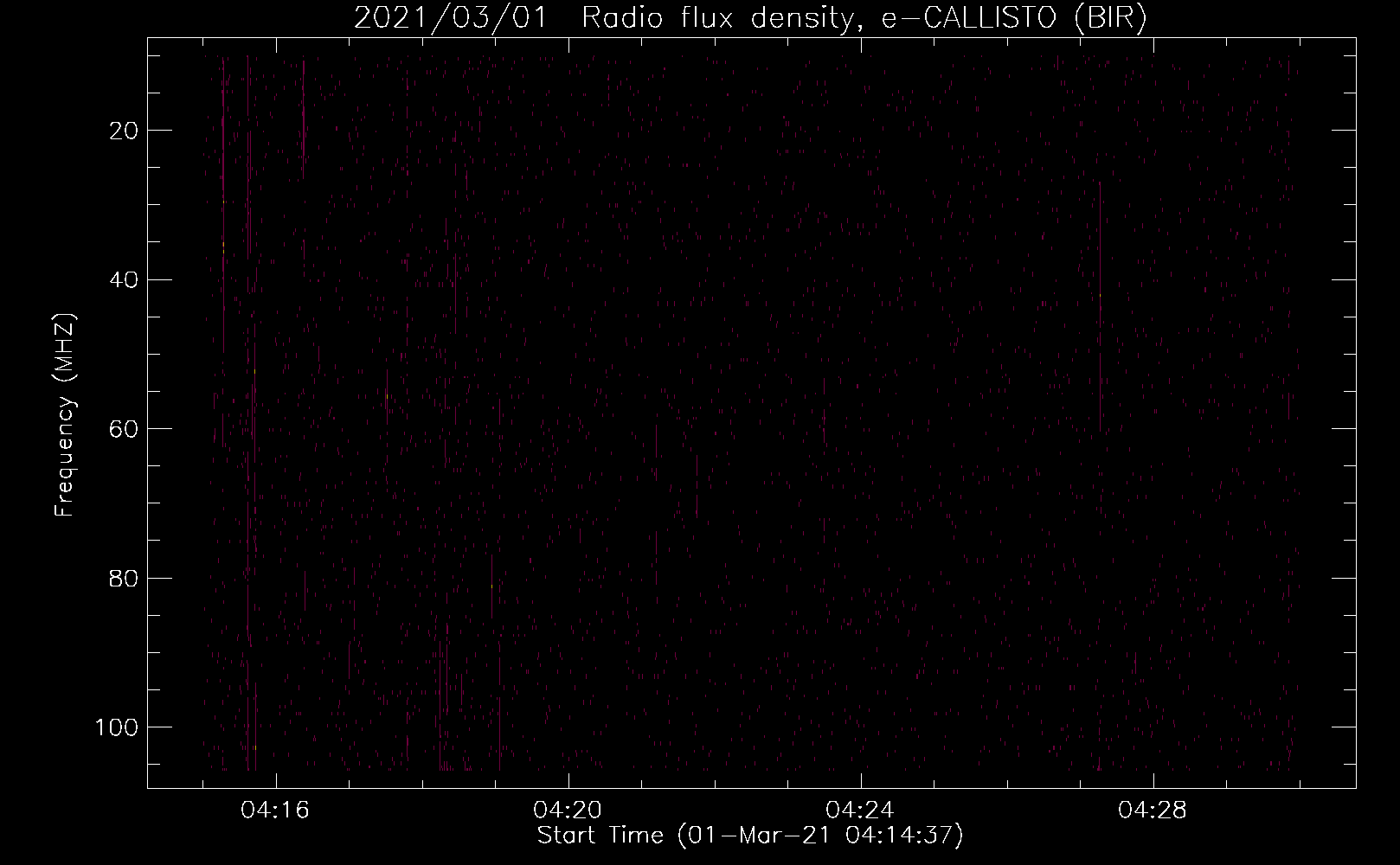The width and height of the screenshot is (1400, 865).
Task: Click the 'Start Time (01-Mar-21 04:14:37)' label
Action: tap(750, 836)
